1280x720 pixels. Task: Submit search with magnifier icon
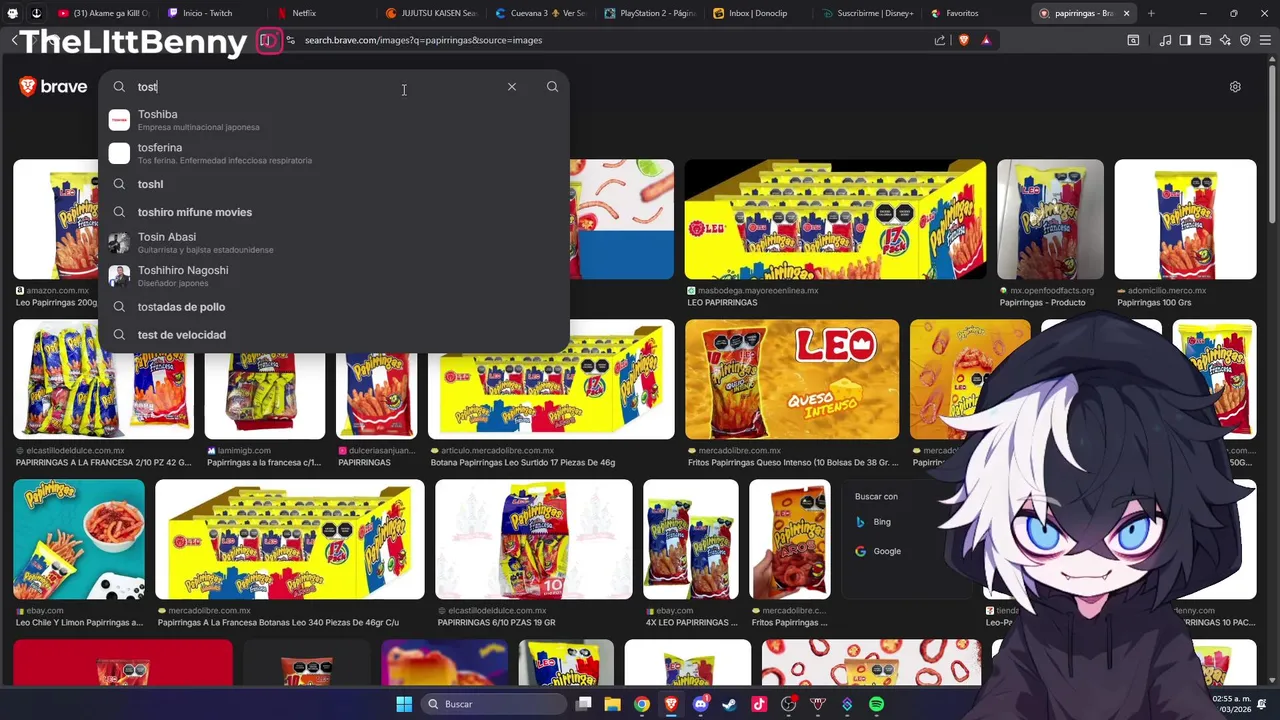(x=552, y=87)
